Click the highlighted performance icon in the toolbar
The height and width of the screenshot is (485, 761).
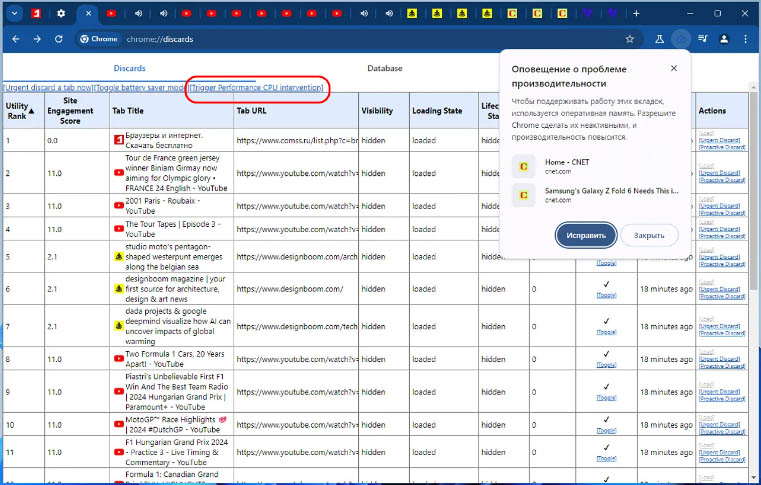tap(681, 39)
